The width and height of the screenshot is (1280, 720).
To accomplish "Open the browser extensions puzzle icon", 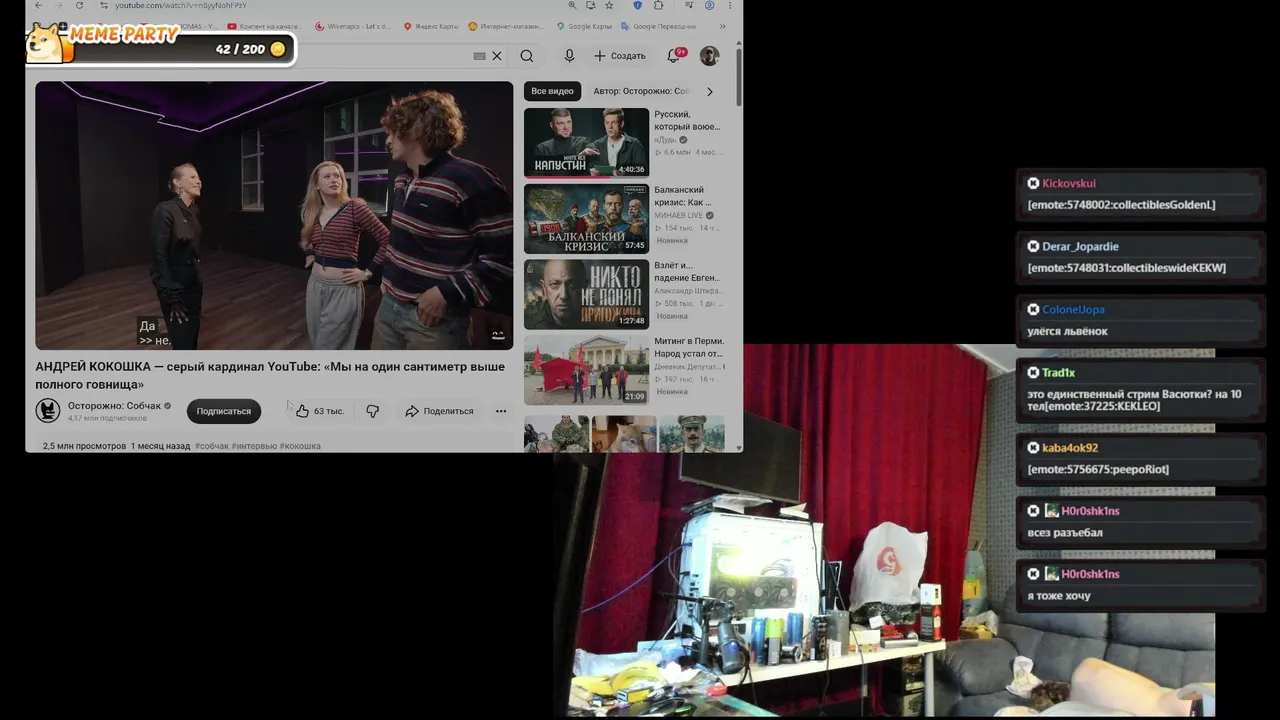I will tap(658, 6).
